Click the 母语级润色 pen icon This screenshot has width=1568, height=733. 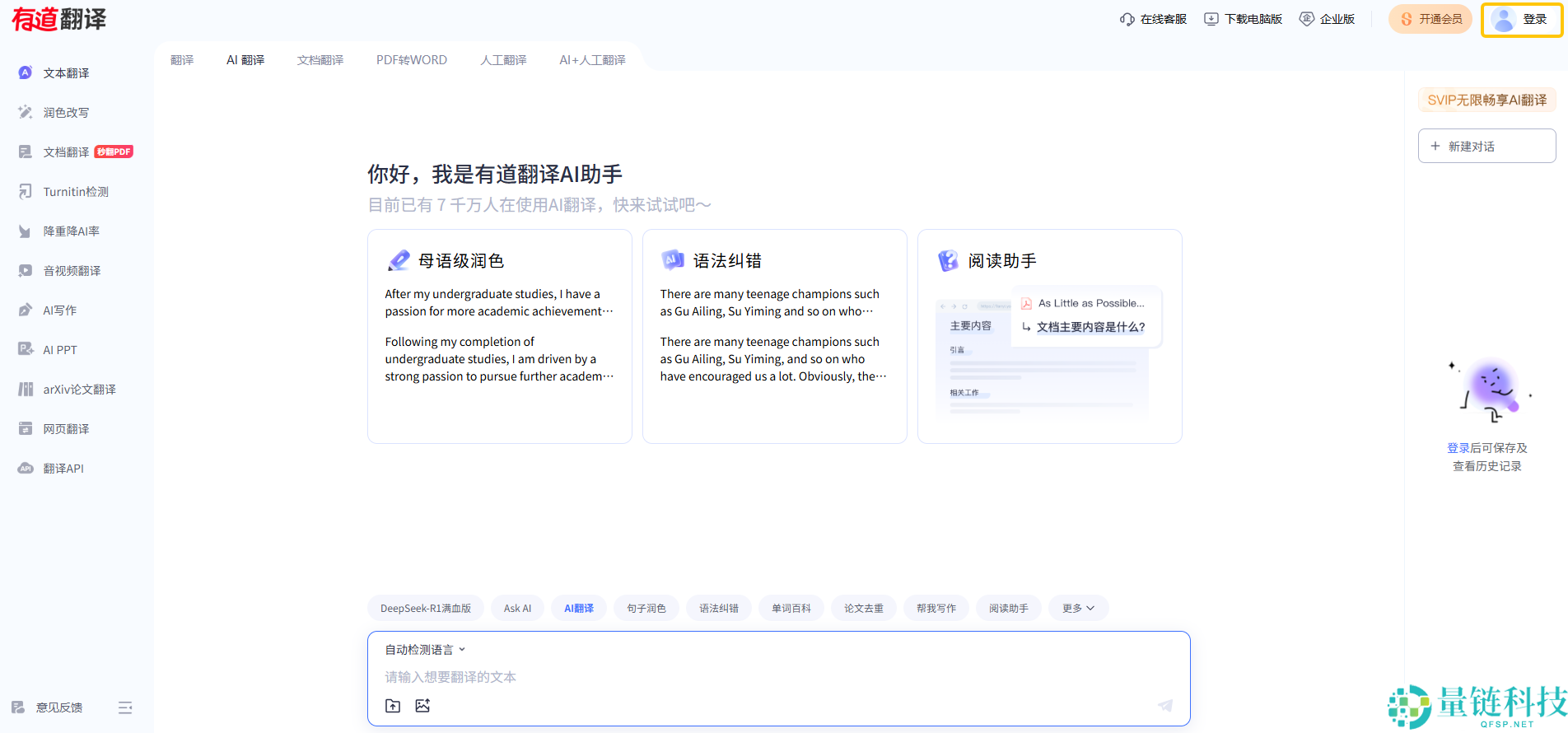399,260
